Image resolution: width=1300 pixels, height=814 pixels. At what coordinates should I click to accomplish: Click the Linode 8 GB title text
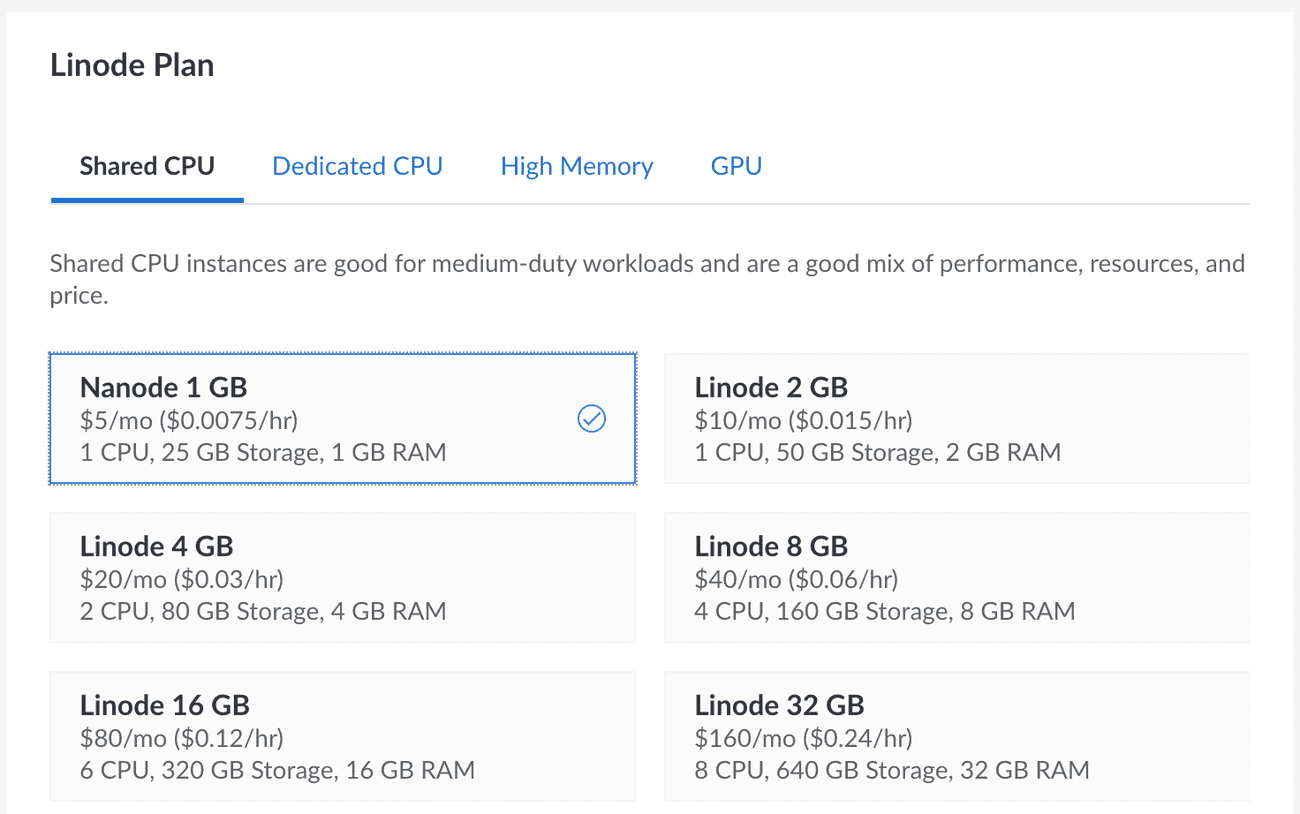770,546
